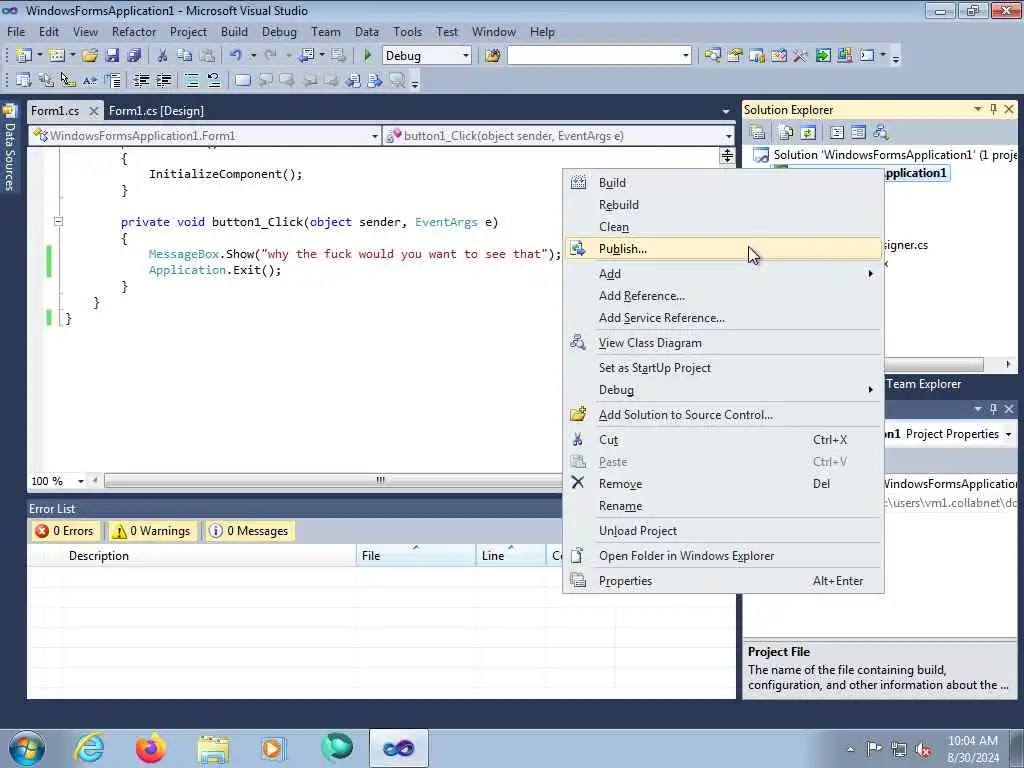Image resolution: width=1024 pixels, height=768 pixels.
Task: Choose Build from the context menu
Action: 723,183
